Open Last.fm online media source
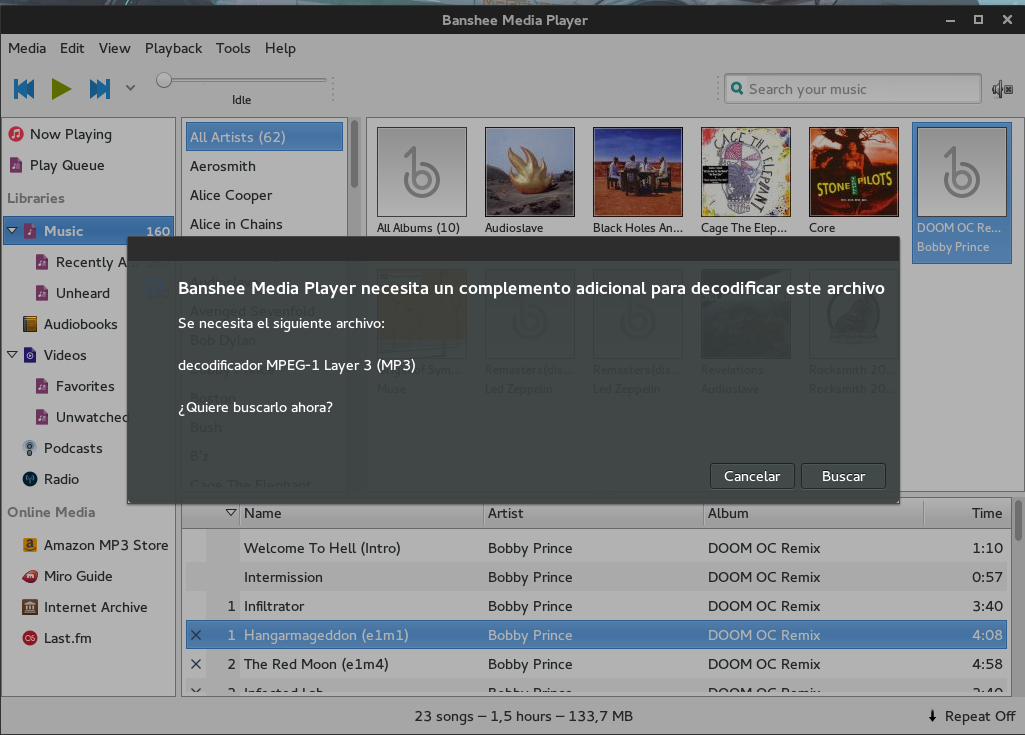 (x=67, y=638)
